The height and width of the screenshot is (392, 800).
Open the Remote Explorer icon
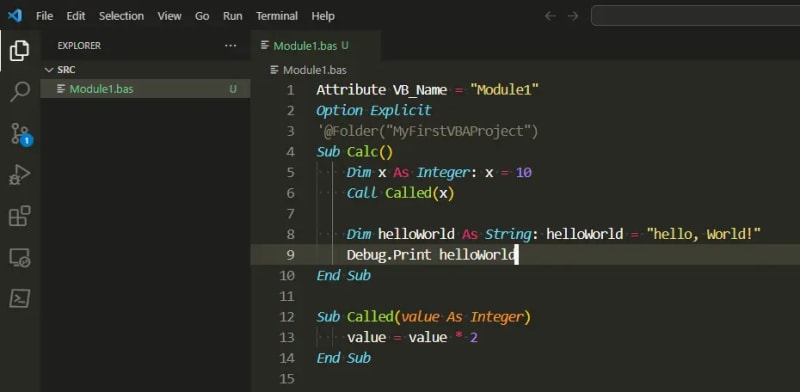pyautogui.click(x=19, y=258)
